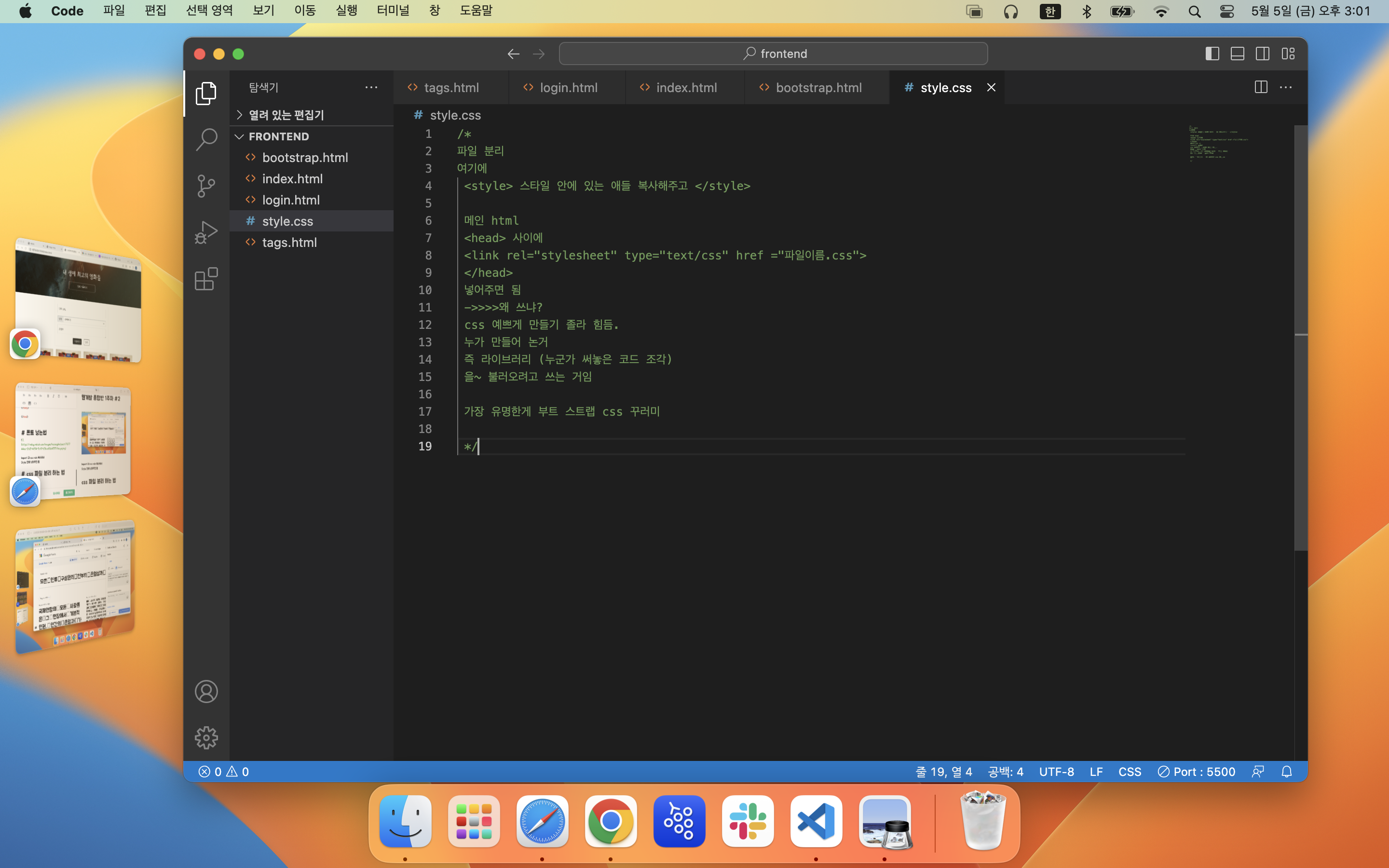Open the 보기 menu
Screen dimensions: 1389x868
pos(263,11)
